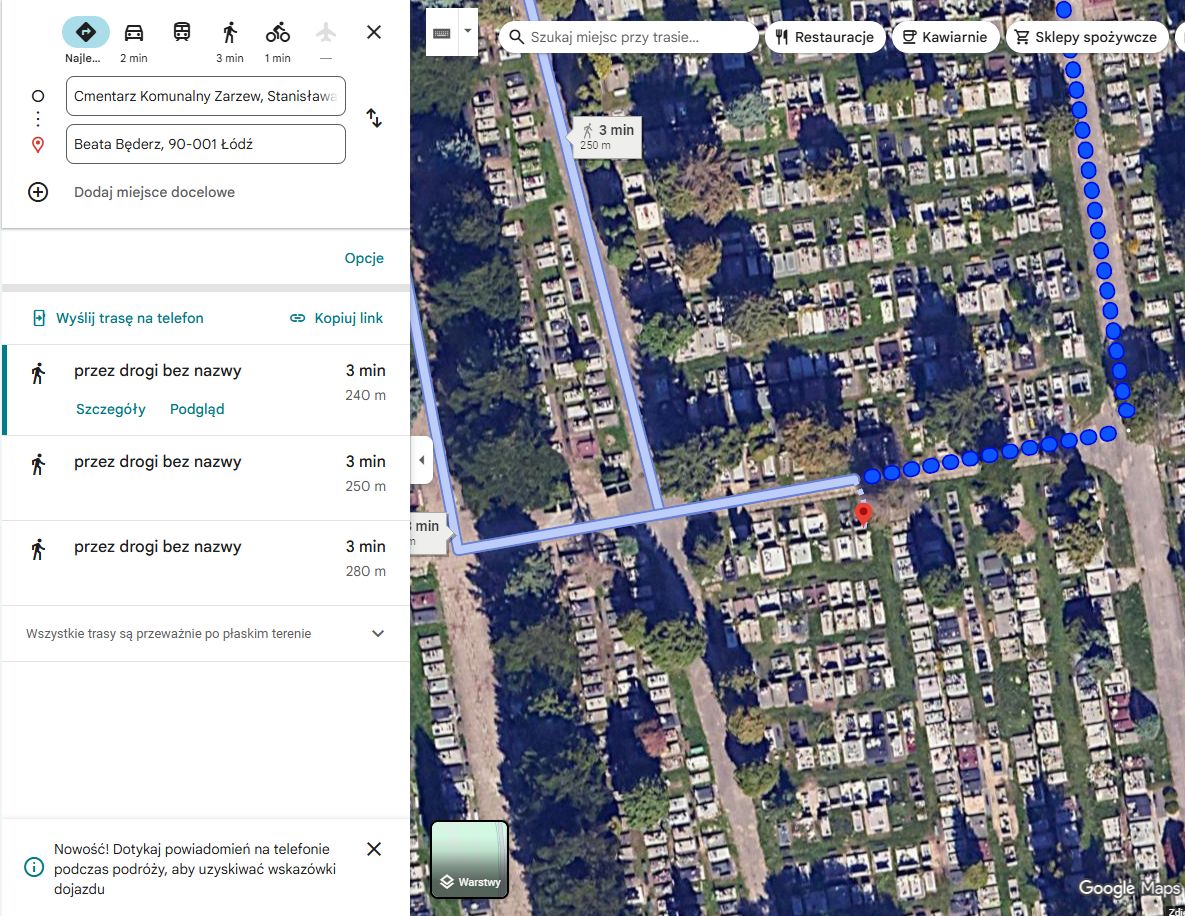The image size is (1185, 916).
Task: Toggle the Warstwy layers thumbnail
Action: [x=469, y=859]
